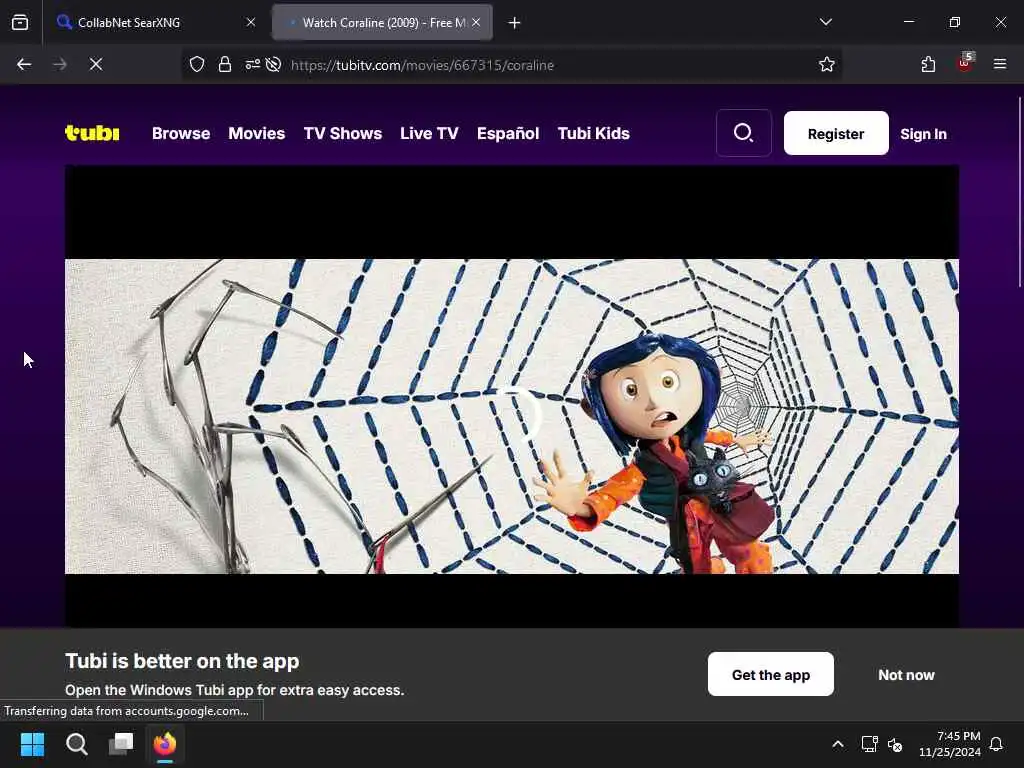Show hidden system tray icons
The height and width of the screenshot is (768, 1024).
[838, 744]
